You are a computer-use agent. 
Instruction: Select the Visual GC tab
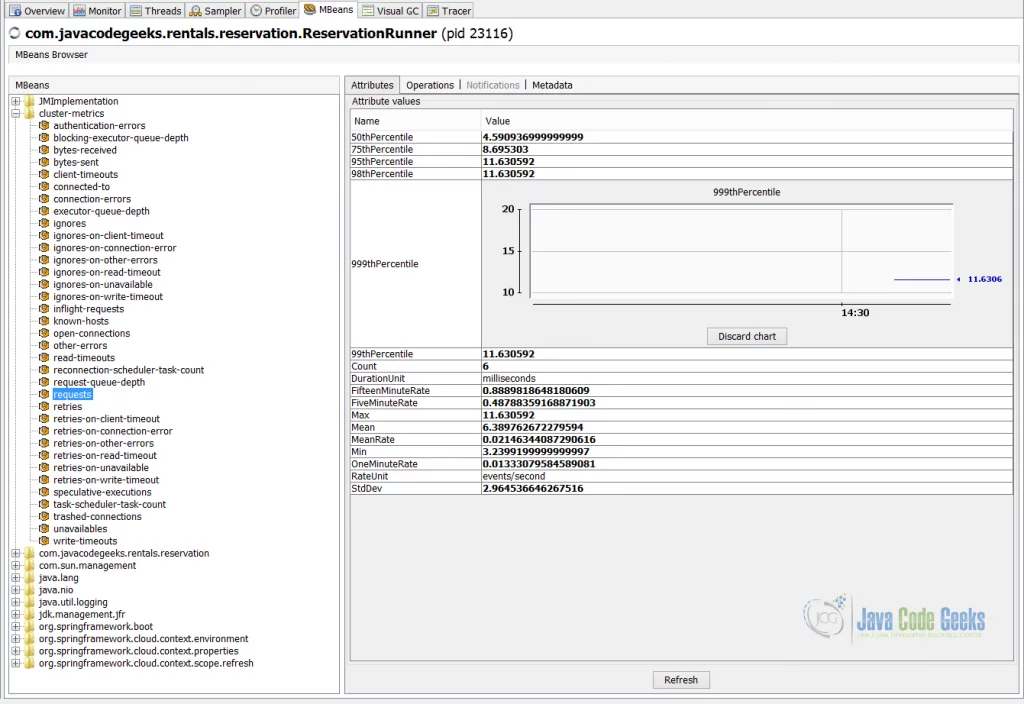[x=391, y=10]
